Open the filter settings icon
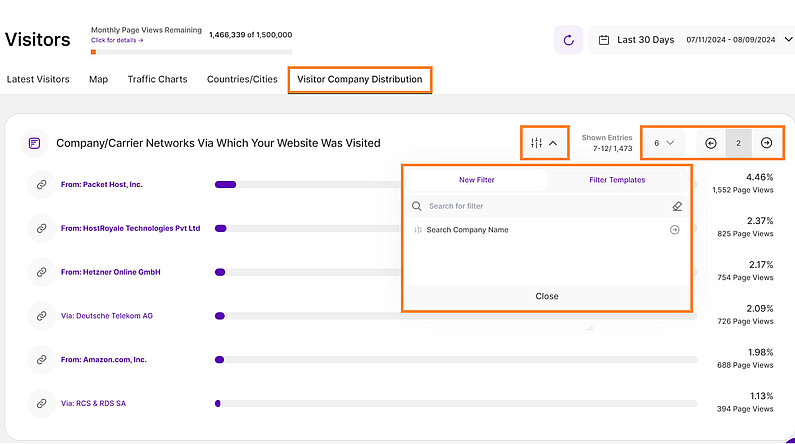795x444 pixels. 537,143
